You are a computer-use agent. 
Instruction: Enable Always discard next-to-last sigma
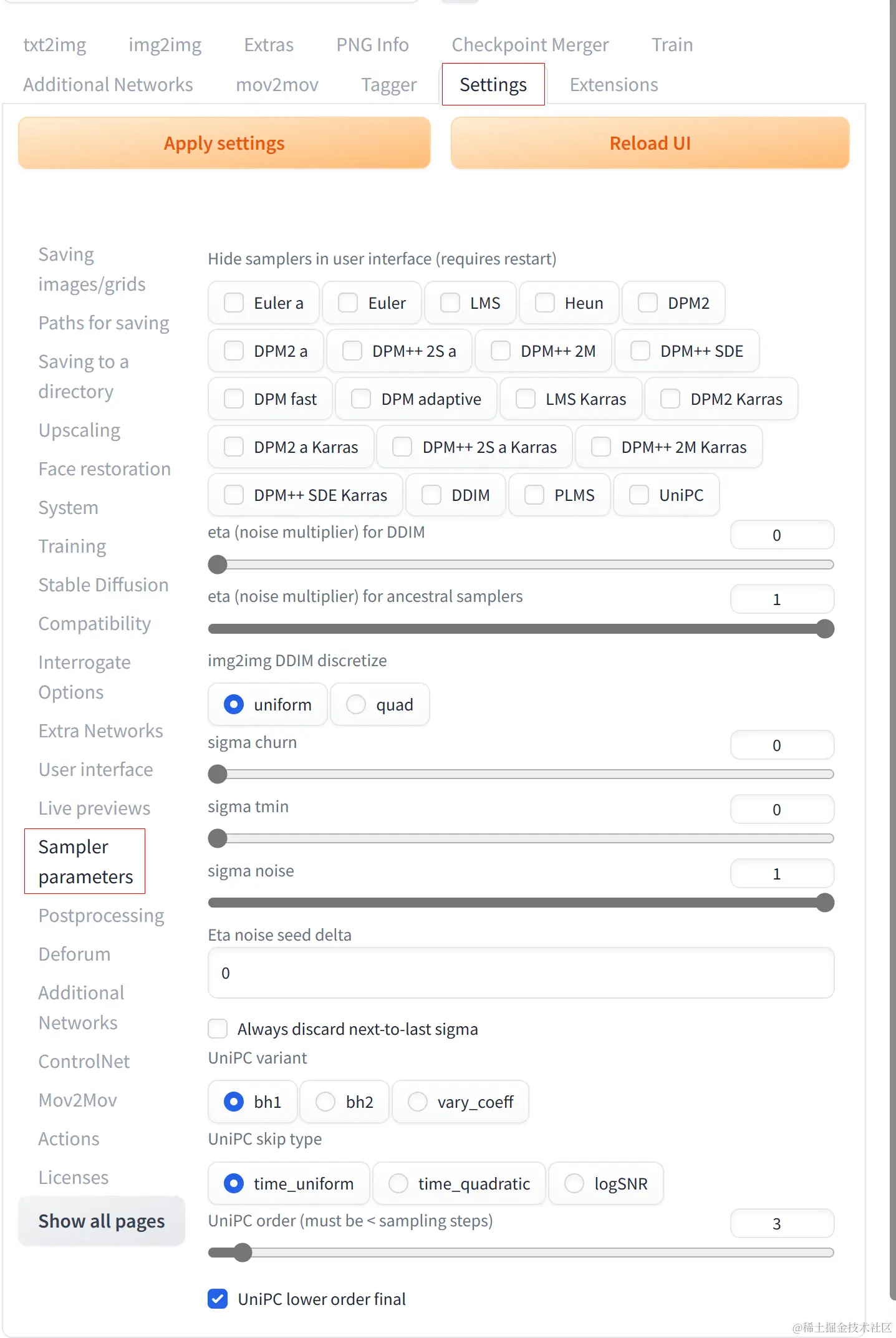(218, 1029)
